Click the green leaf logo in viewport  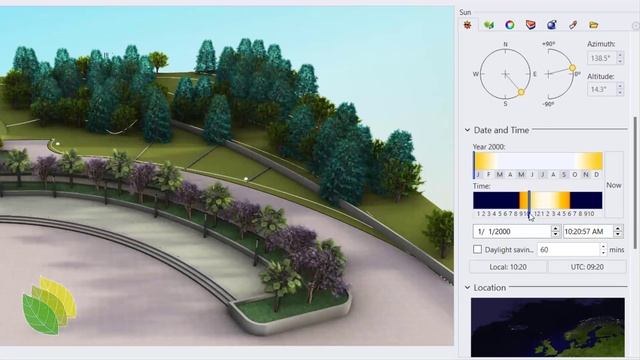tap(49, 305)
